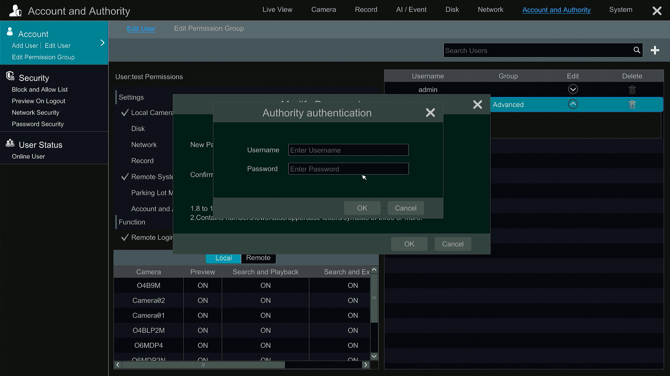670x376 pixels.
Task: Collapse the Advanced row edit arrow
Action: click(x=573, y=104)
